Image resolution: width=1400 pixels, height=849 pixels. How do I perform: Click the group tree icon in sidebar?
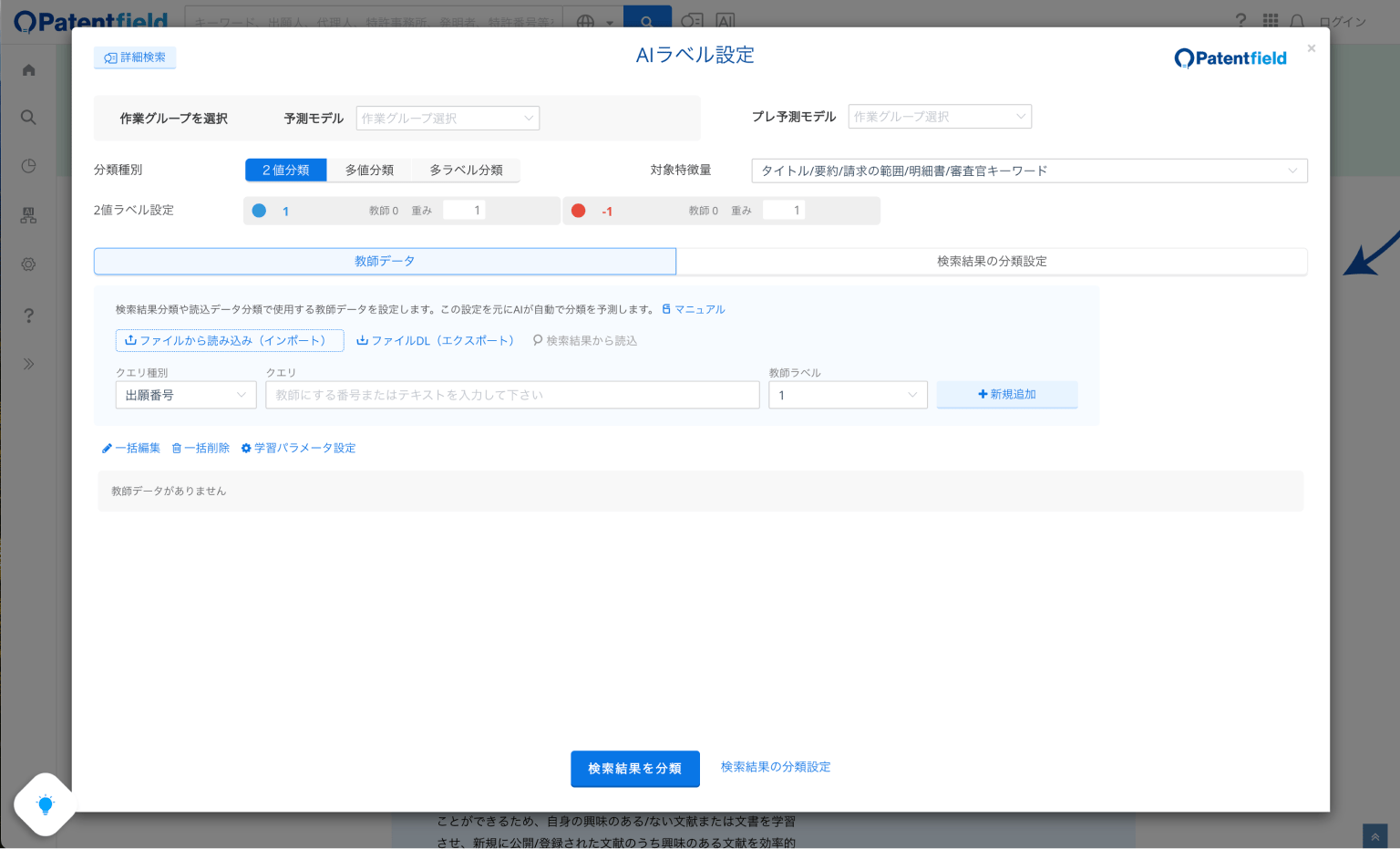(x=29, y=215)
